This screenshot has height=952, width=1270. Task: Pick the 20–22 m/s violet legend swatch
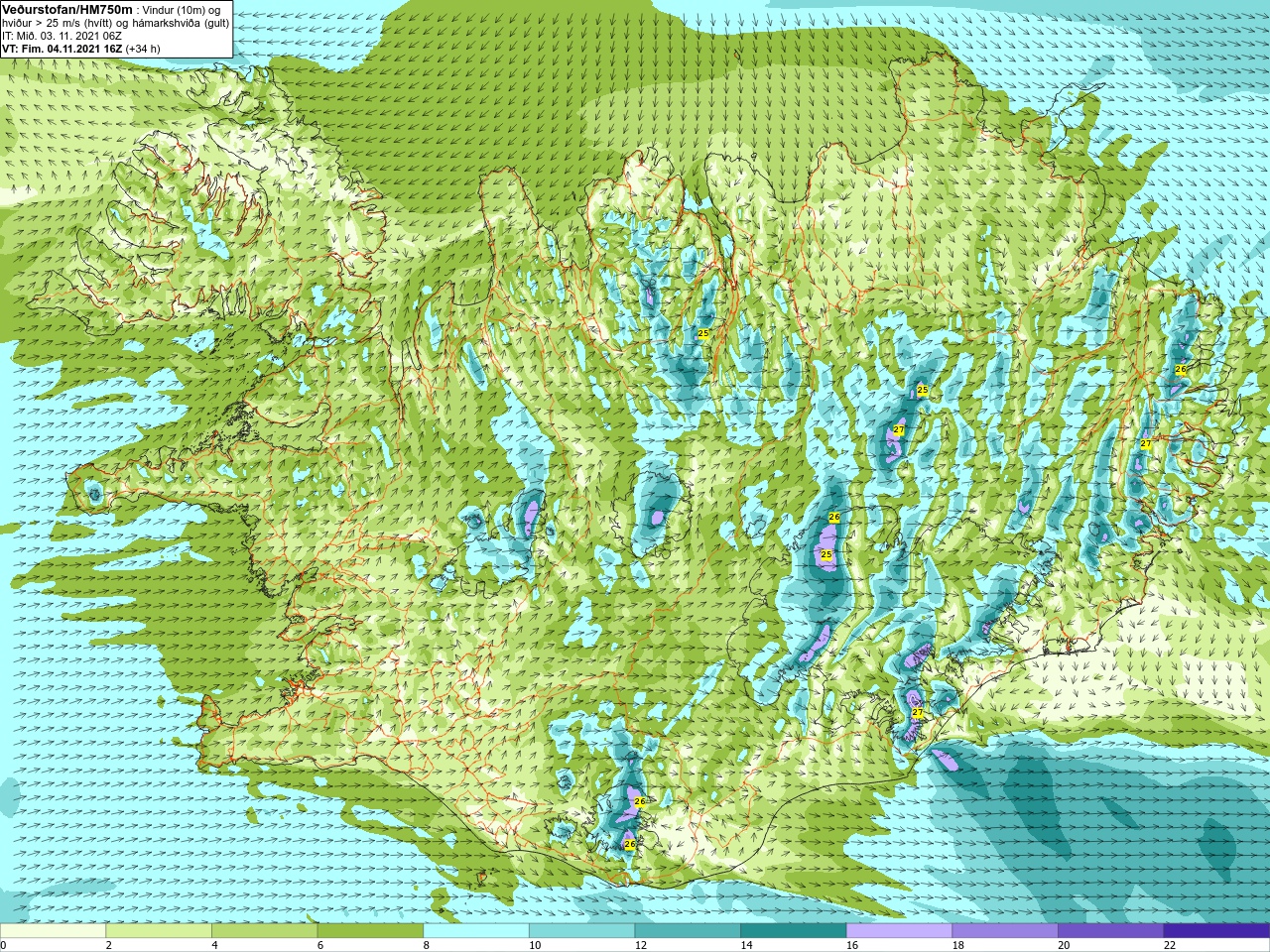coord(1111,931)
